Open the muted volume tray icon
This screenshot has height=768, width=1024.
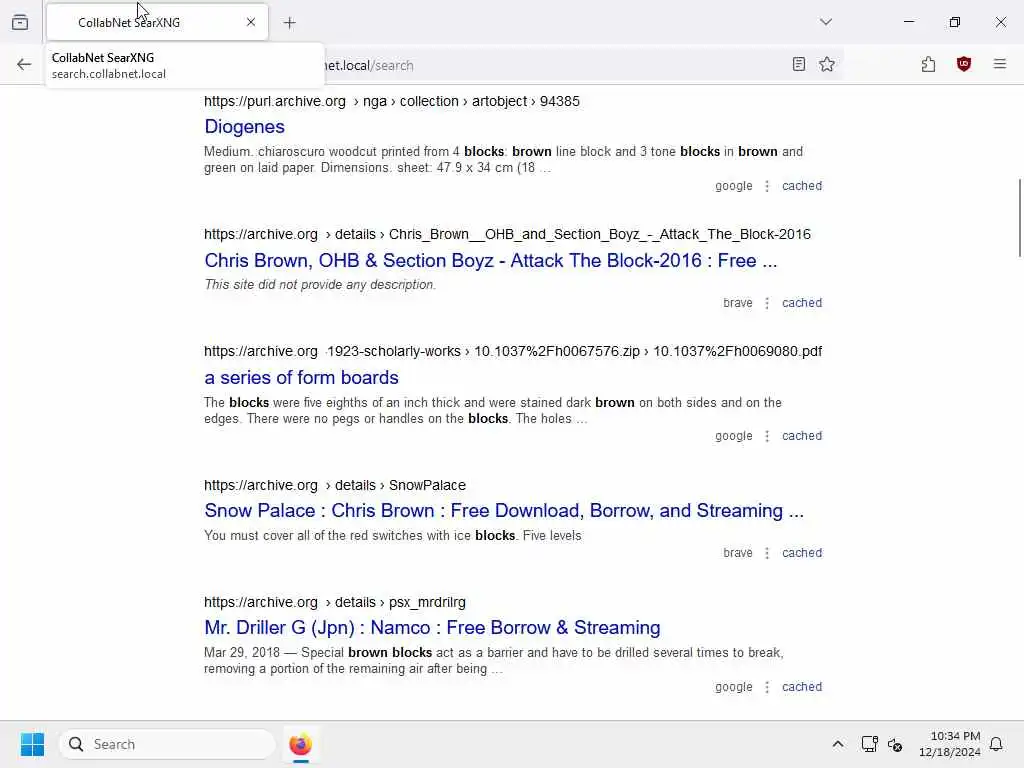click(895, 744)
